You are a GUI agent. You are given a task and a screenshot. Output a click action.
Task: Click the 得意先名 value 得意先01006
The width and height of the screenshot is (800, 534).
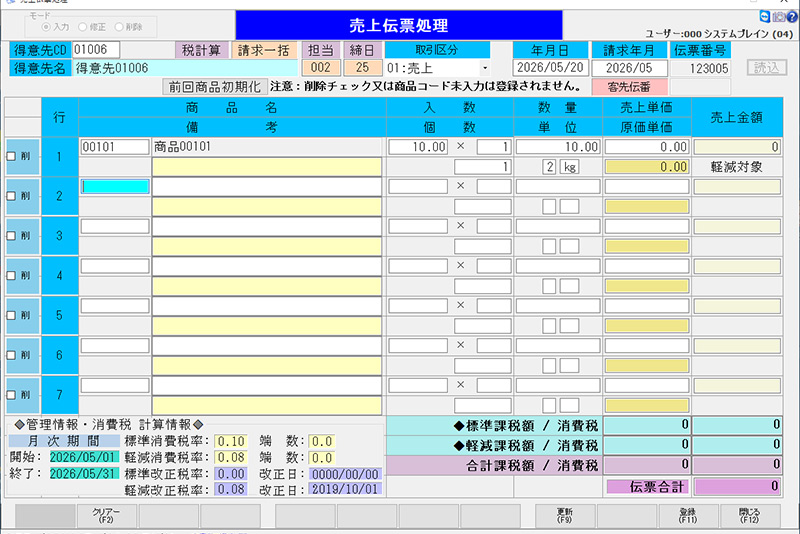coord(186,68)
